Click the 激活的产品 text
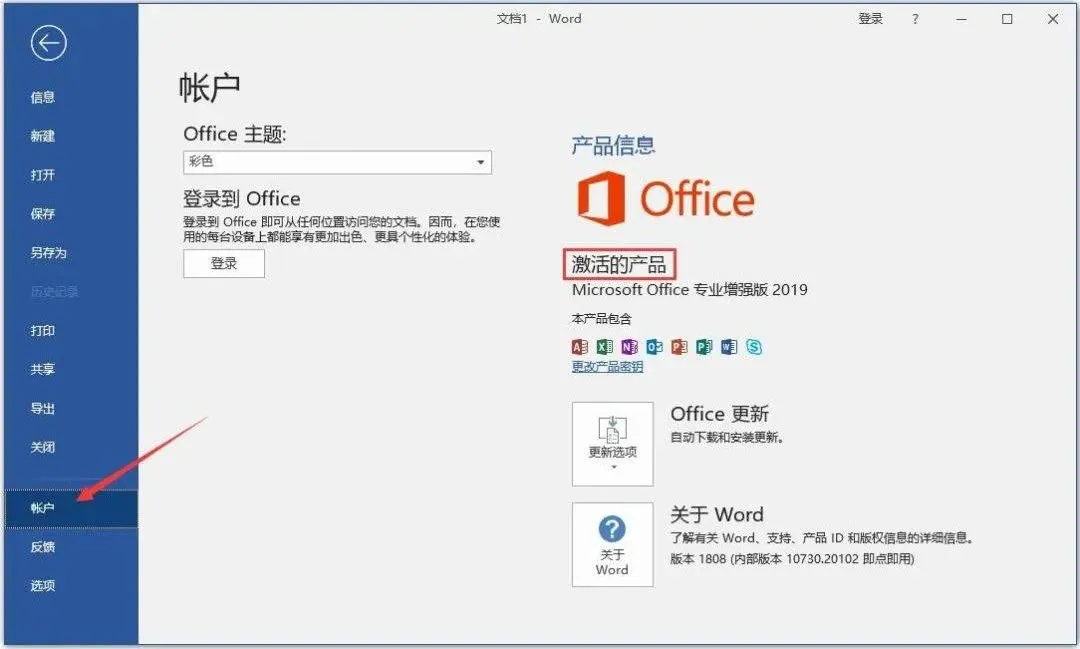 click(x=619, y=265)
